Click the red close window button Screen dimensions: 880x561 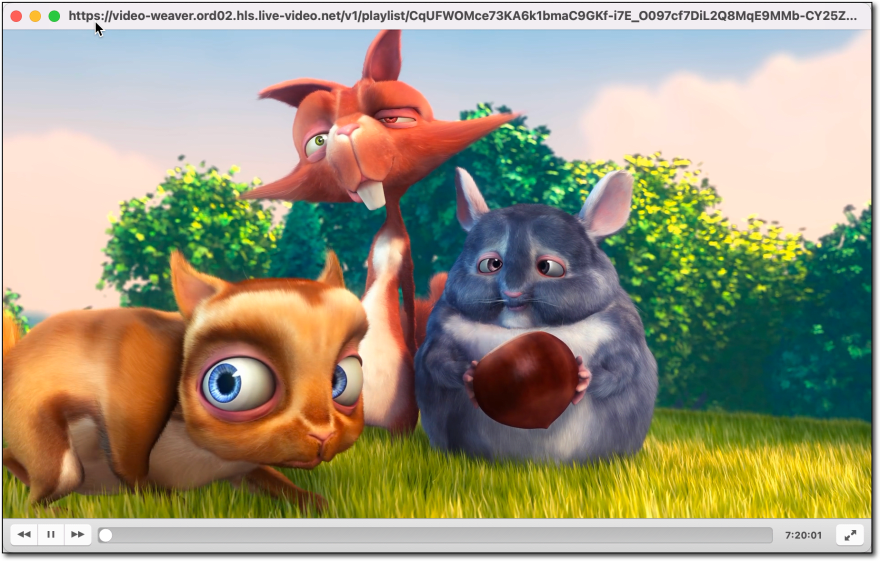pos(15,16)
